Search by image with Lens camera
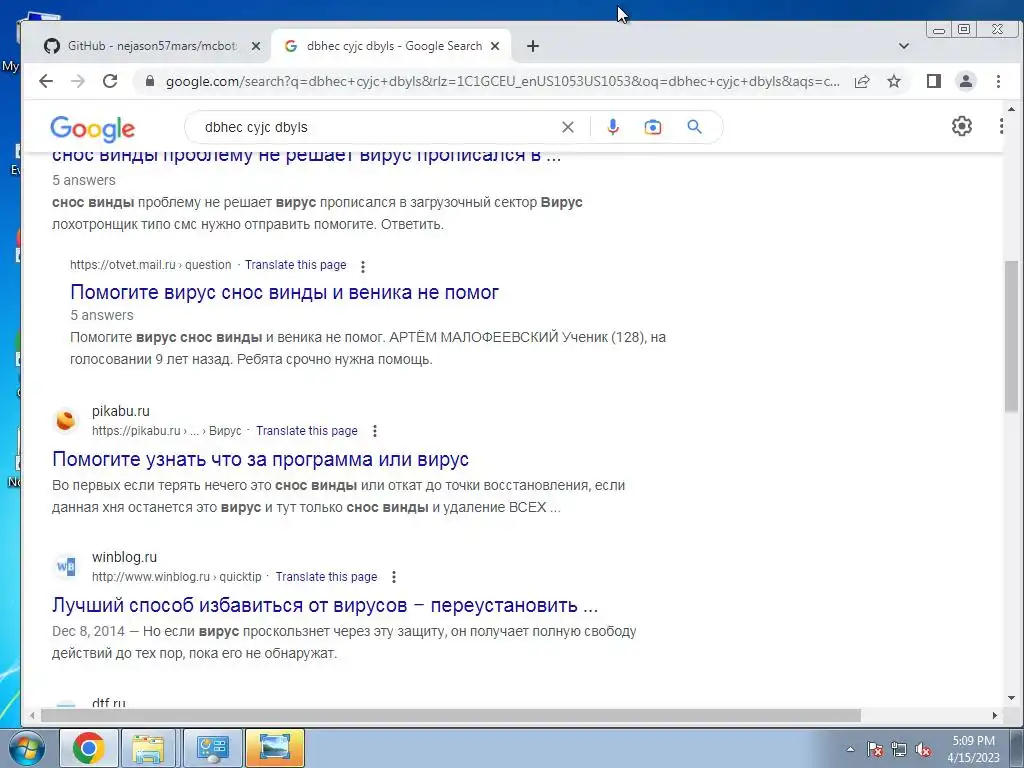The width and height of the screenshot is (1024, 768). (652, 127)
